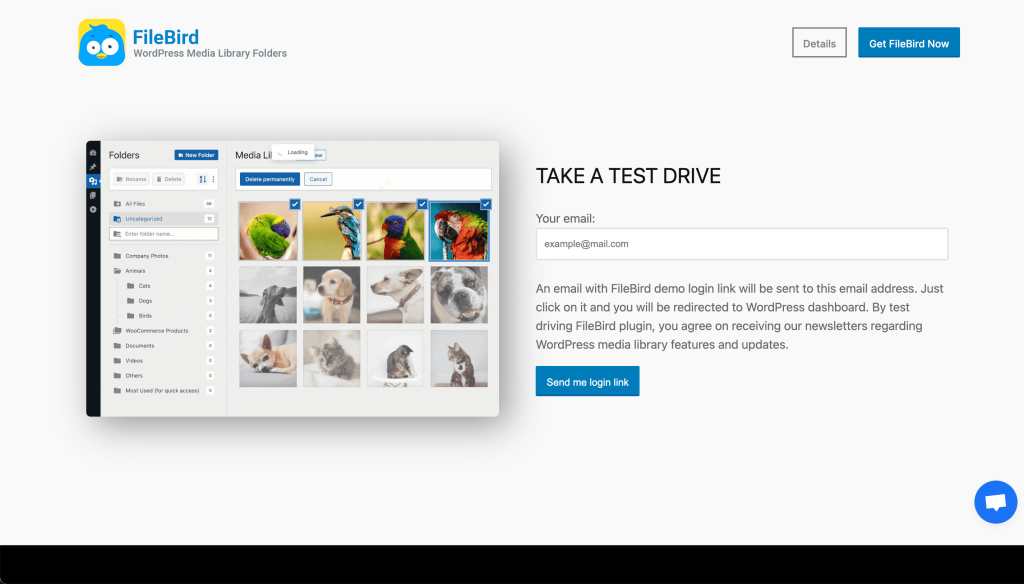
Task: Open the Cats subfolder
Action: coord(144,286)
